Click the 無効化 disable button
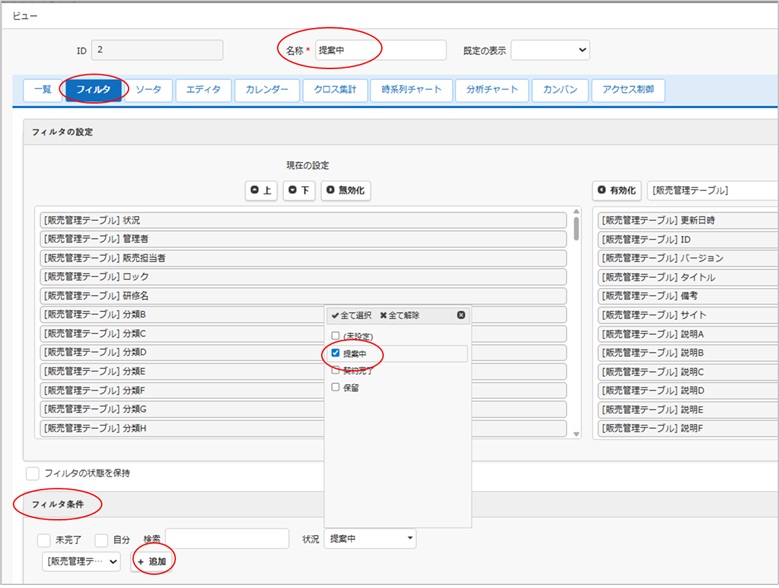This screenshot has height=588, width=779. [346, 190]
